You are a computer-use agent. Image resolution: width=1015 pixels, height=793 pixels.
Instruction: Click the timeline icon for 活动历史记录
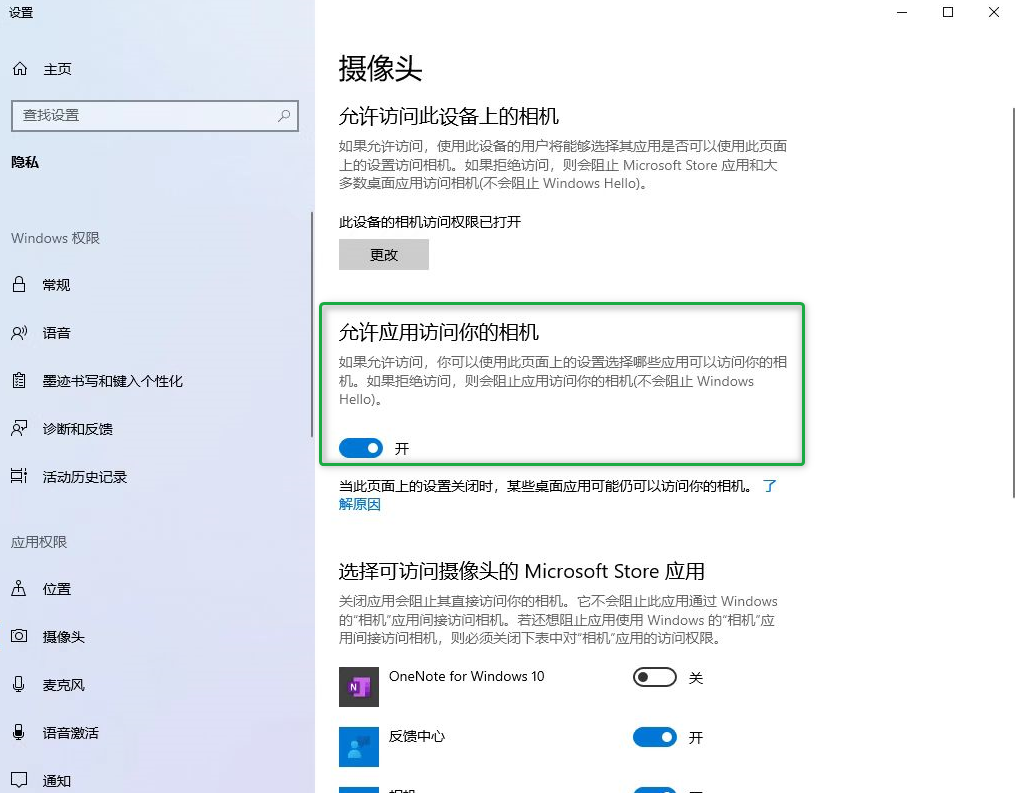[19, 476]
